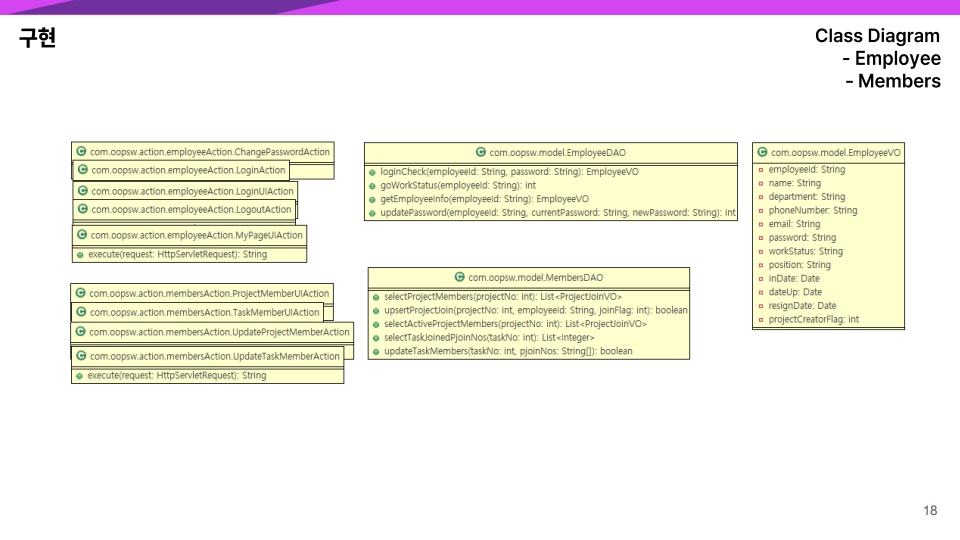The image size is (960, 540).
Task: Click the class icon beside LogoutAction
Action: [x=83, y=209]
